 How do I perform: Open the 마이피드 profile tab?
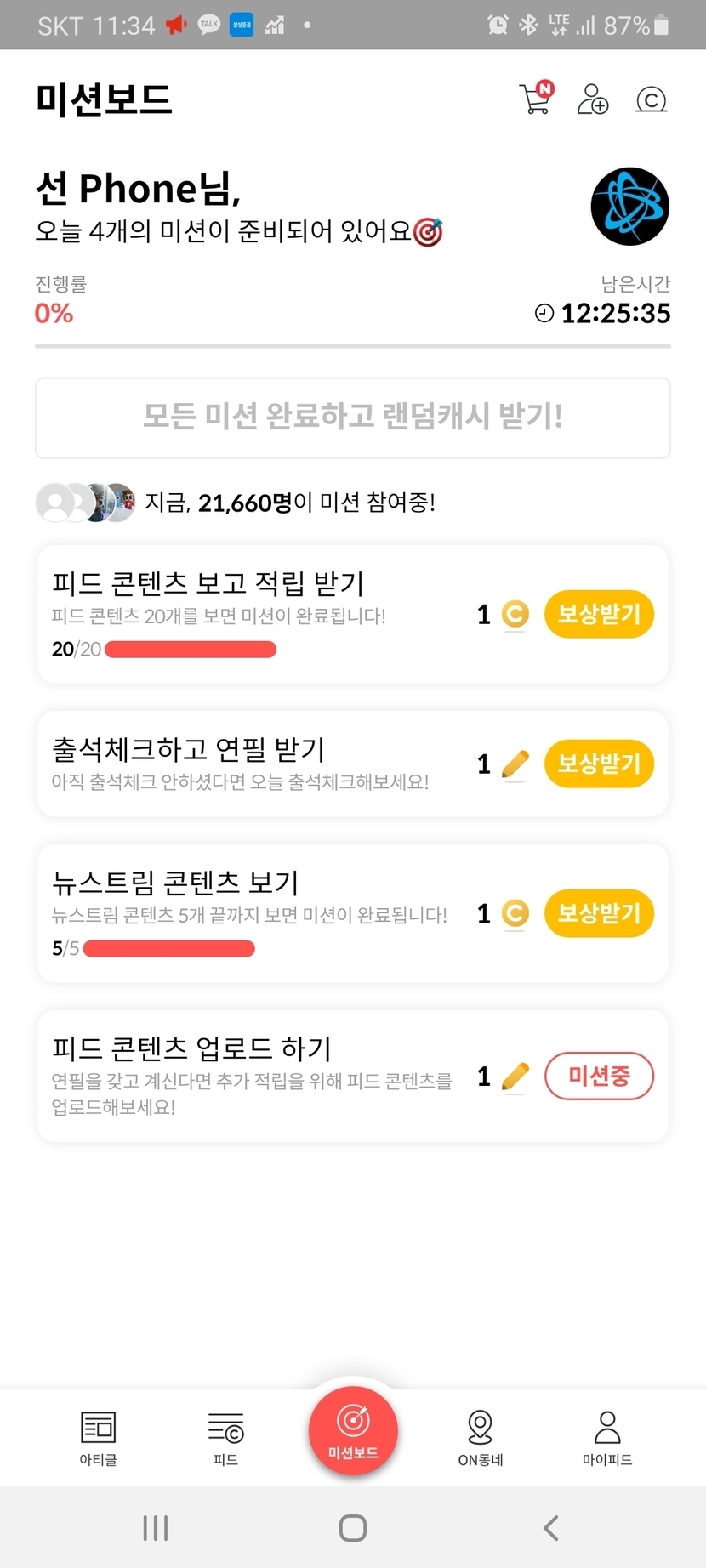[607, 1439]
